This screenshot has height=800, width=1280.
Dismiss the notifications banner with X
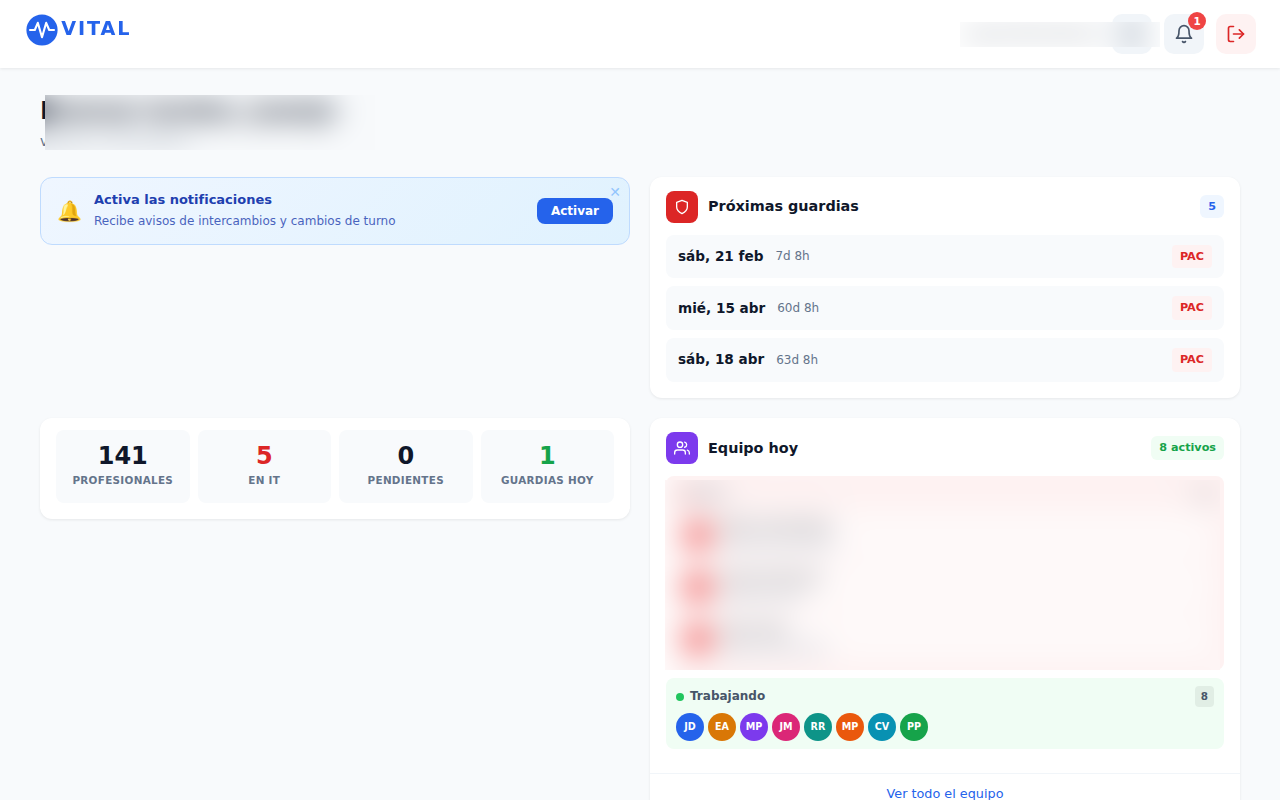[615, 192]
